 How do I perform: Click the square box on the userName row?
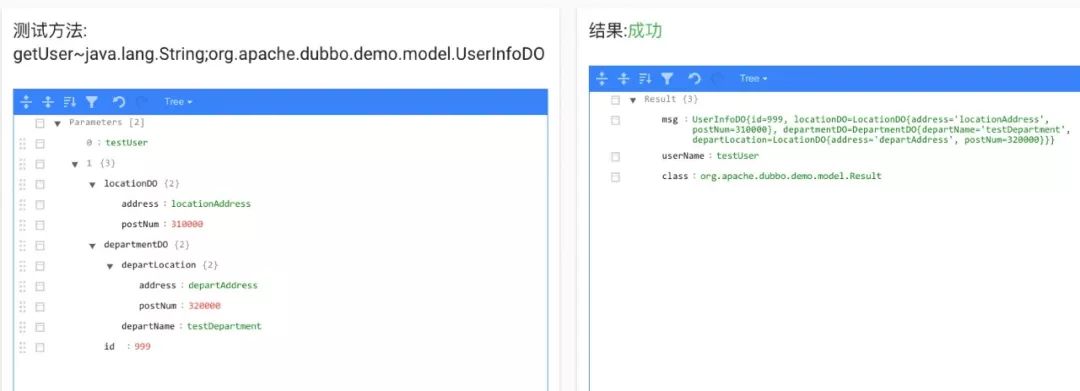(x=615, y=156)
